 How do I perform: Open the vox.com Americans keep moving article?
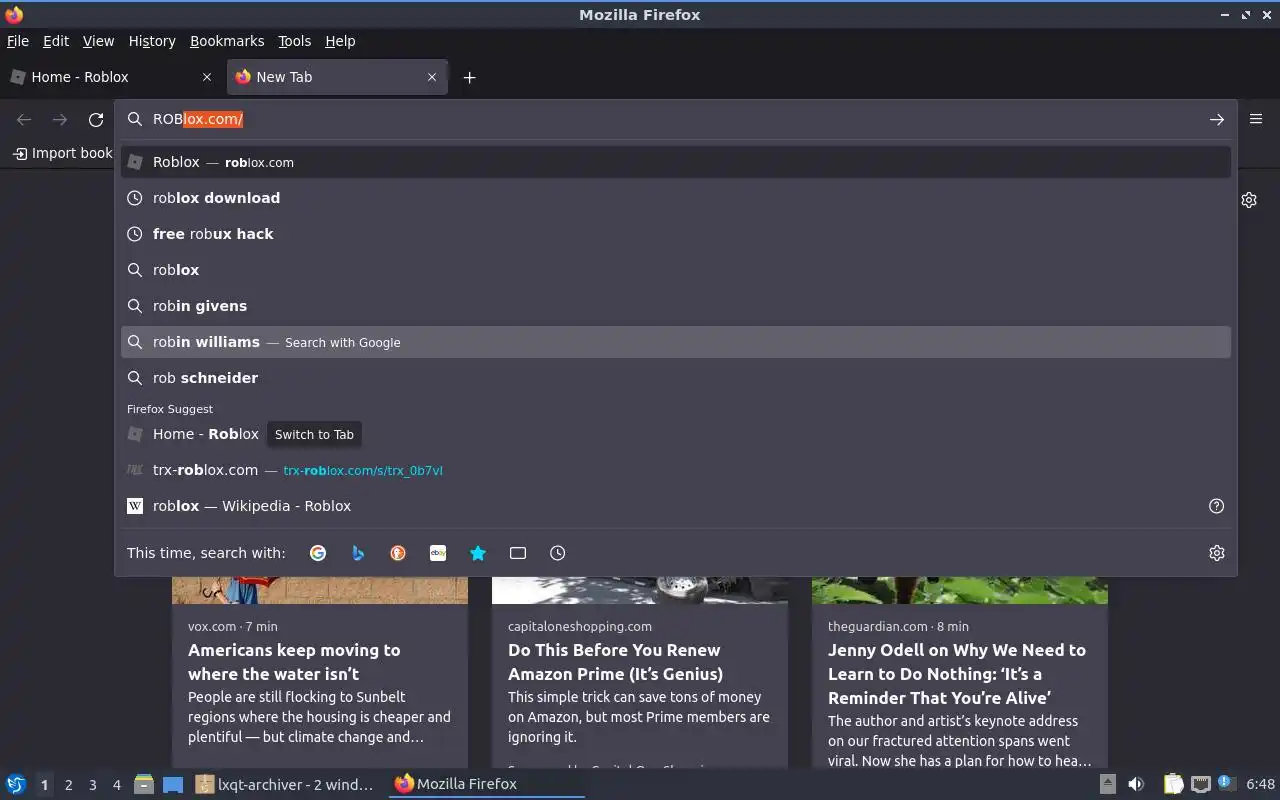click(x=294, y=662)
